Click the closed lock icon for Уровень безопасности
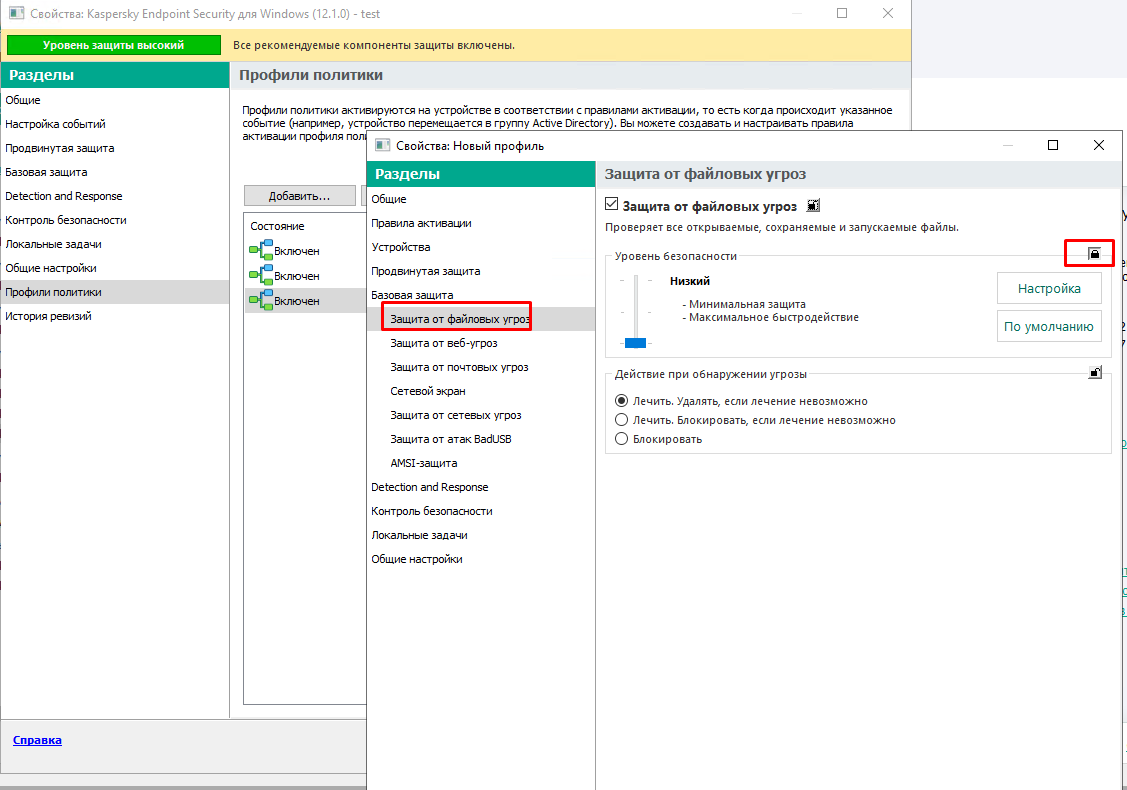 click(x=1094, y=254)
